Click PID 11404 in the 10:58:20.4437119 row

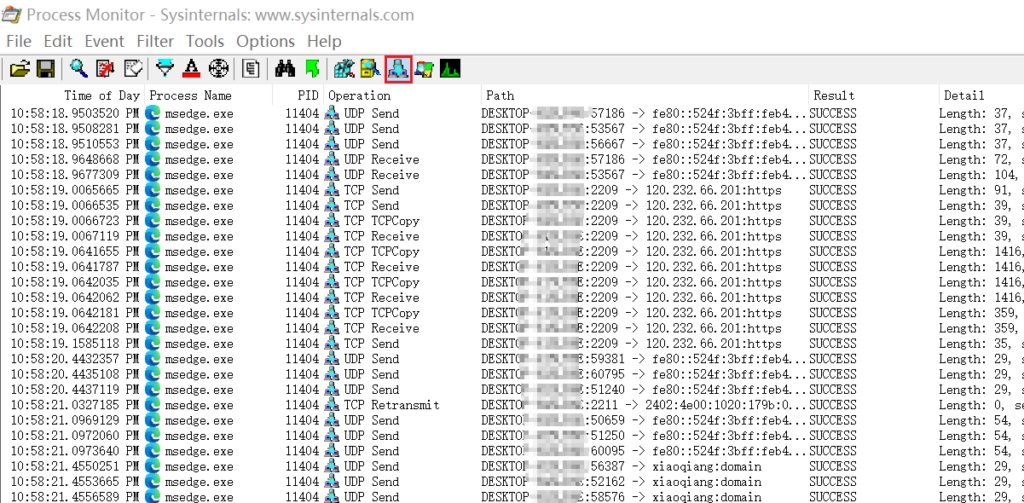tap(302, 389)
